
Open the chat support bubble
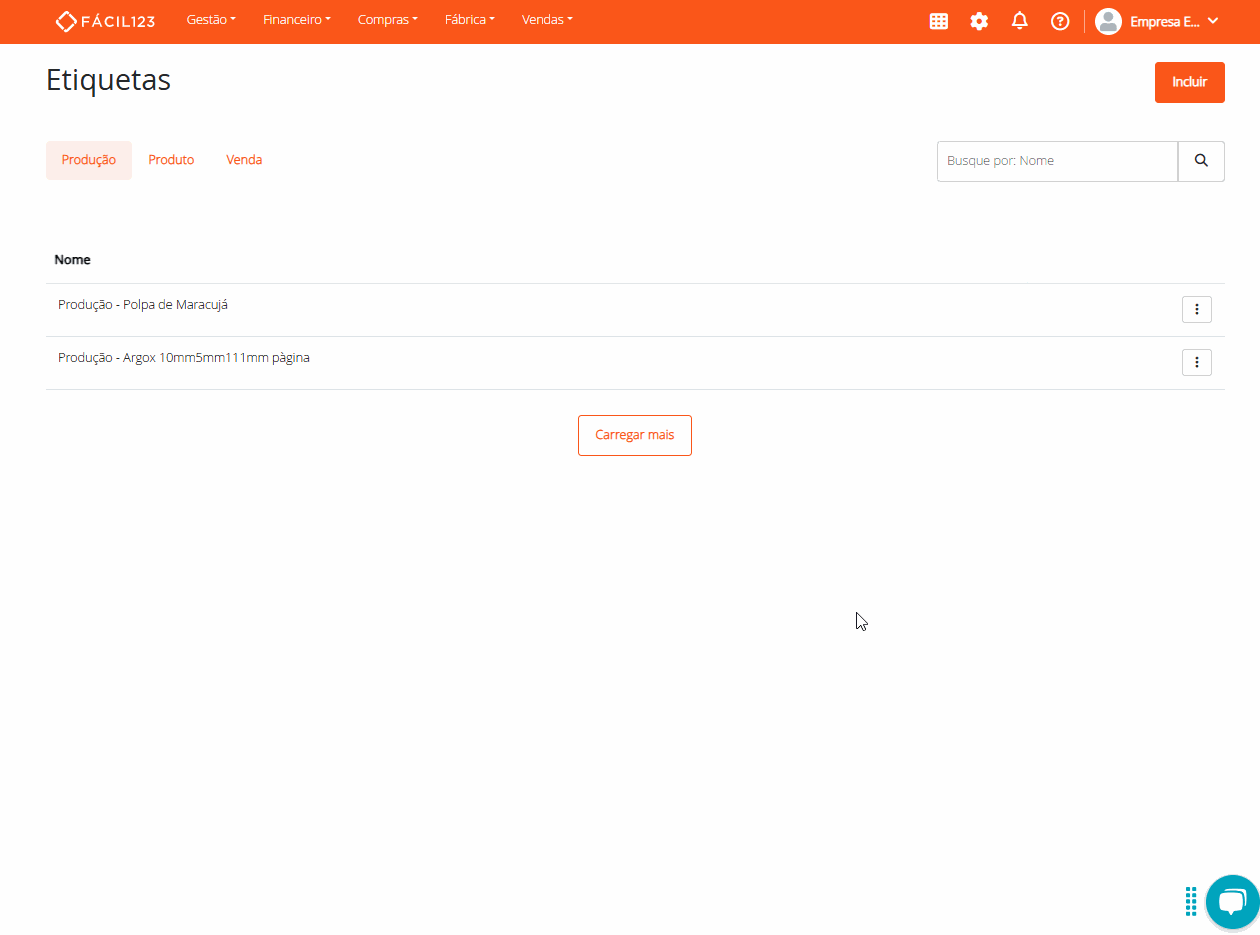pyautogui.click(x=1232, y=902)
